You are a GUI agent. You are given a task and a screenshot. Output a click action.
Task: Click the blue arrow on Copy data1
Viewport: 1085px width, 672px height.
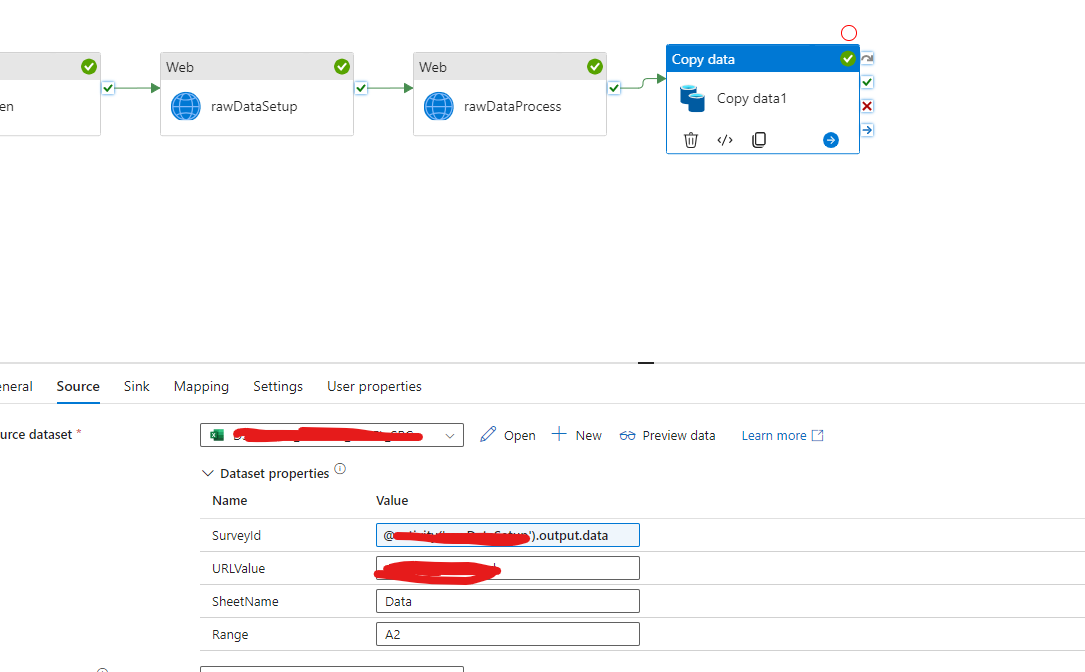(831, 139)
